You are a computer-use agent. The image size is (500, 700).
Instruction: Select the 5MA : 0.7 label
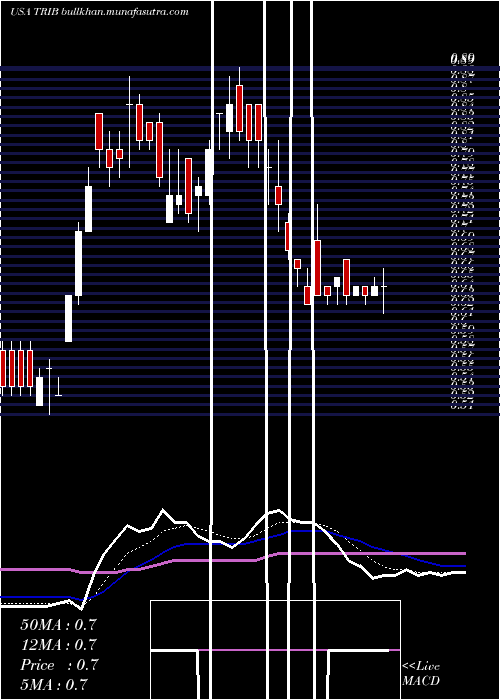pos(54,684)
